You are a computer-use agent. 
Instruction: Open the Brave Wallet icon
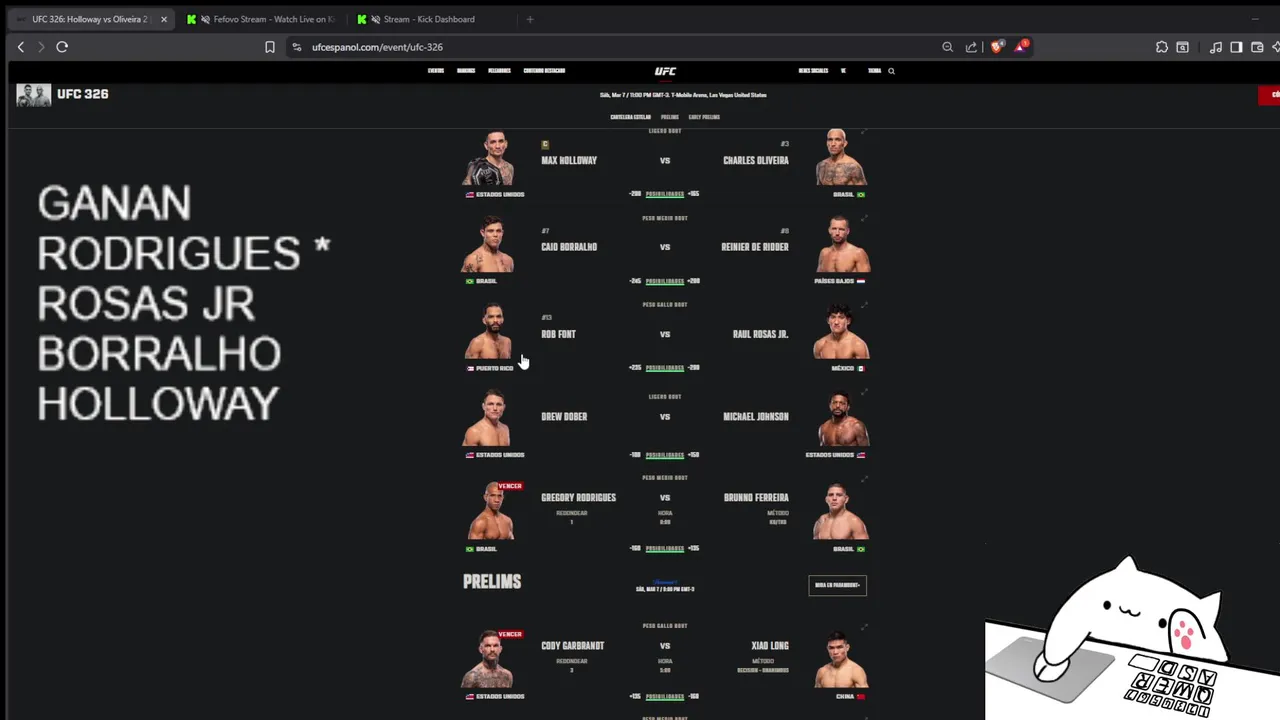pyautogui.click(x=1257, y=47)
